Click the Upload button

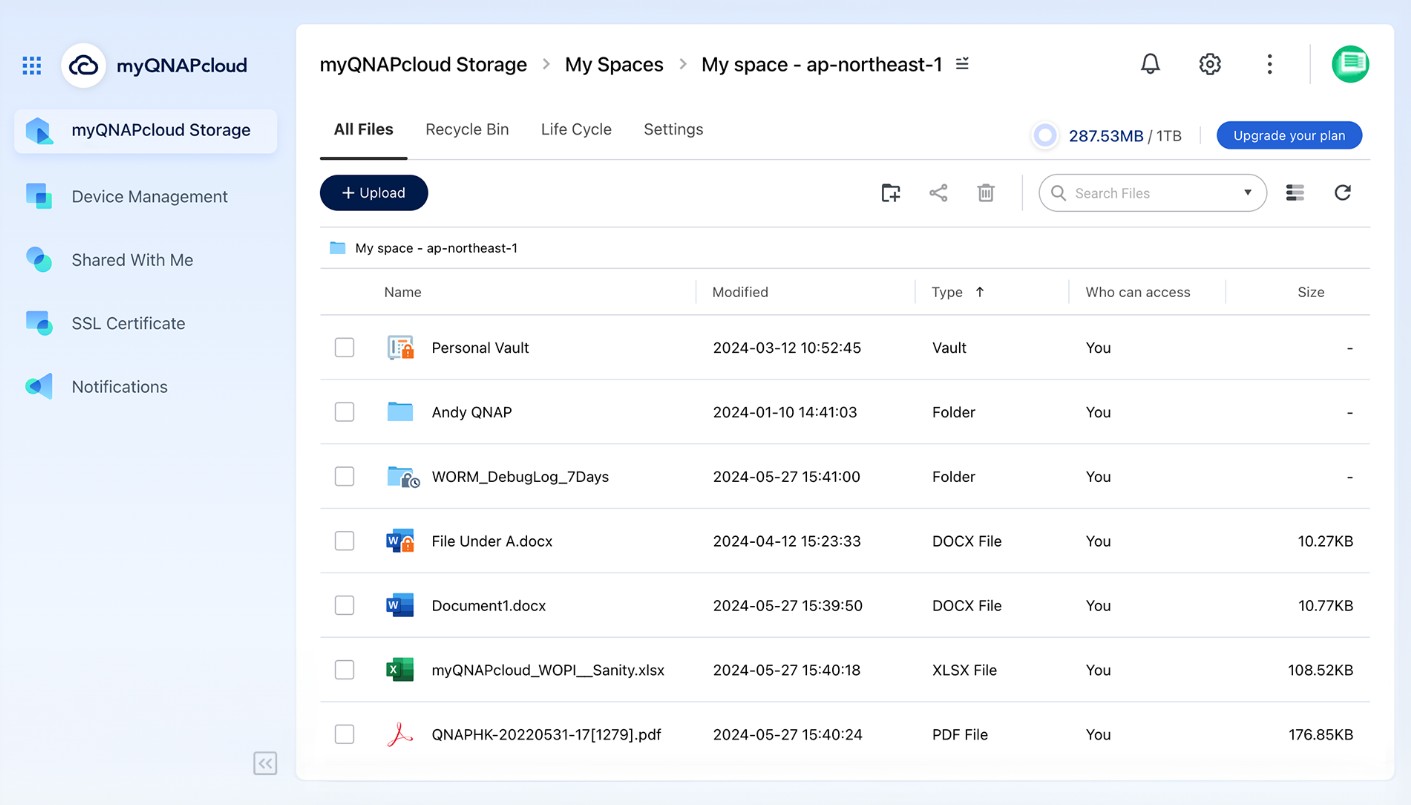(373, 192)
